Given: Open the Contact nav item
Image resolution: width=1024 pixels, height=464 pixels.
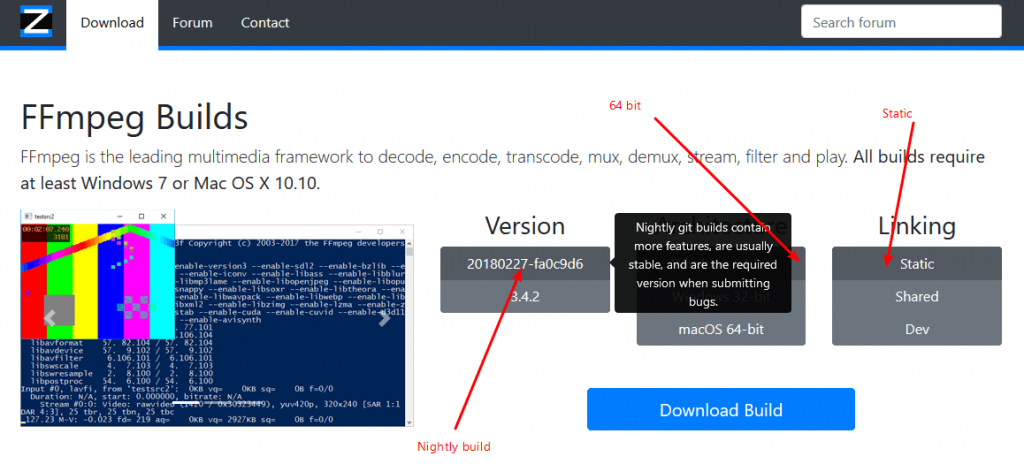Looking at the screenshot, I should [265, 23].
